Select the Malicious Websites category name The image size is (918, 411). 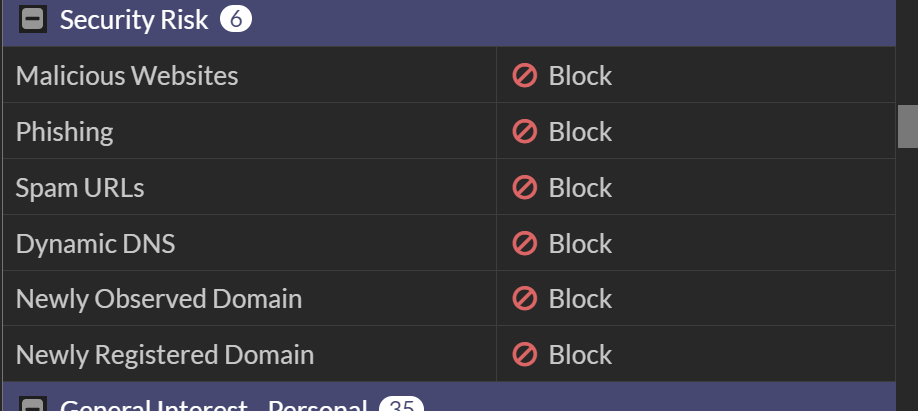[127, 76]
